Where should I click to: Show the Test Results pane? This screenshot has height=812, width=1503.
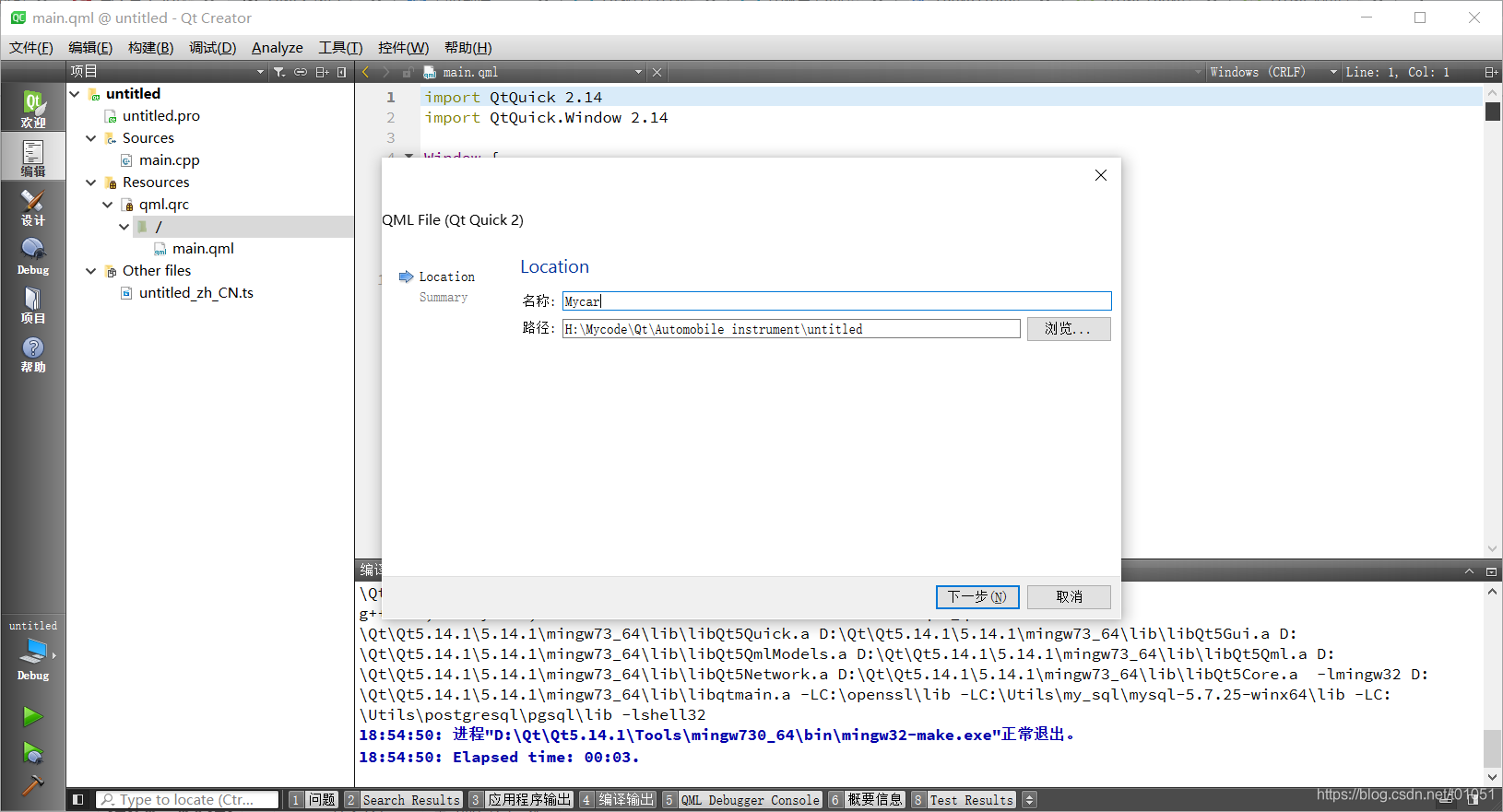964,800
